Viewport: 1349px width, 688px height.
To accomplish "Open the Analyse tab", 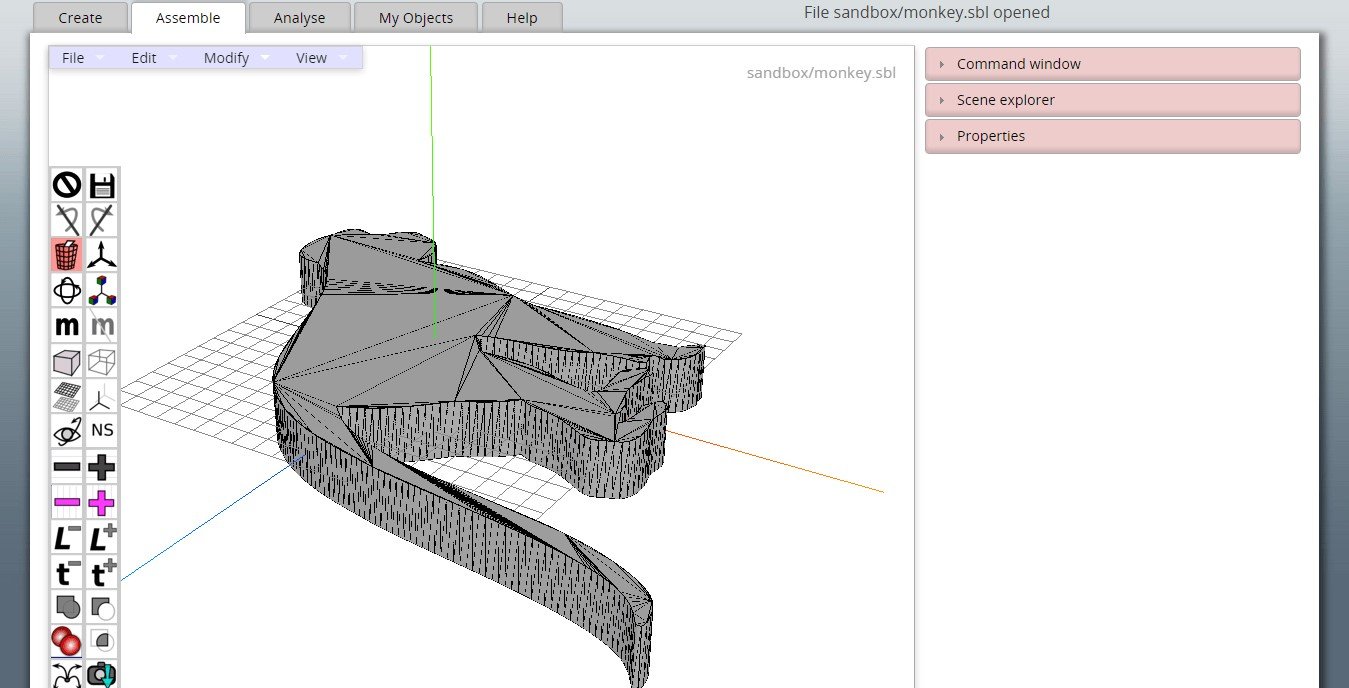I will click(x=300, y=17).
